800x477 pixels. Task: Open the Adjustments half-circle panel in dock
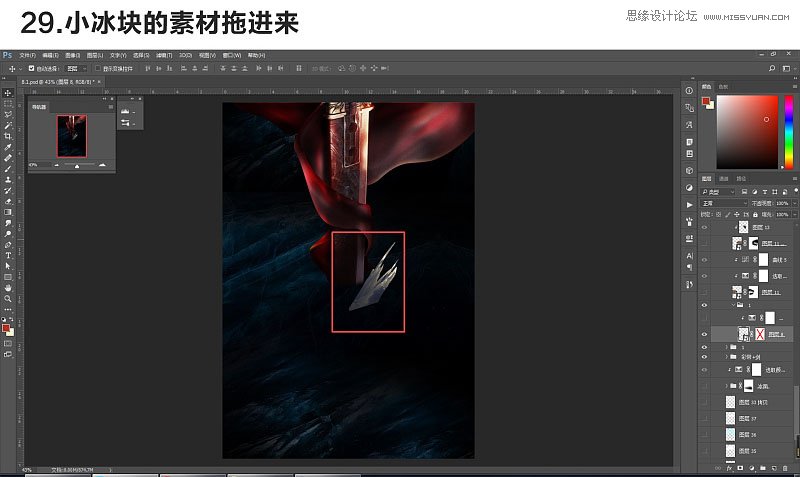pos(689,188)
